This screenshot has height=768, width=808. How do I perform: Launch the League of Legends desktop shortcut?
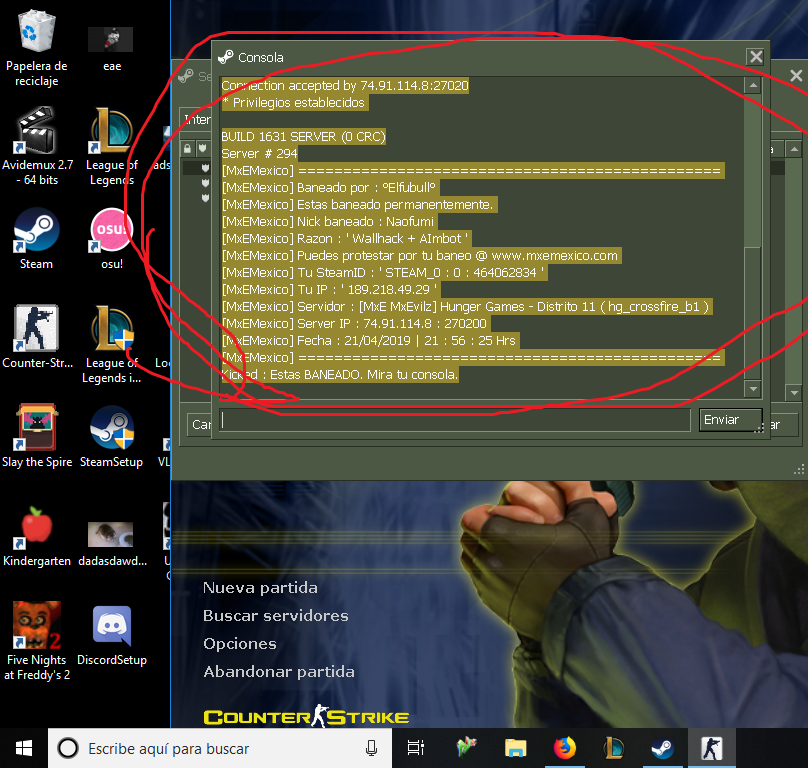pyautogui.click(x=112, y=146)
